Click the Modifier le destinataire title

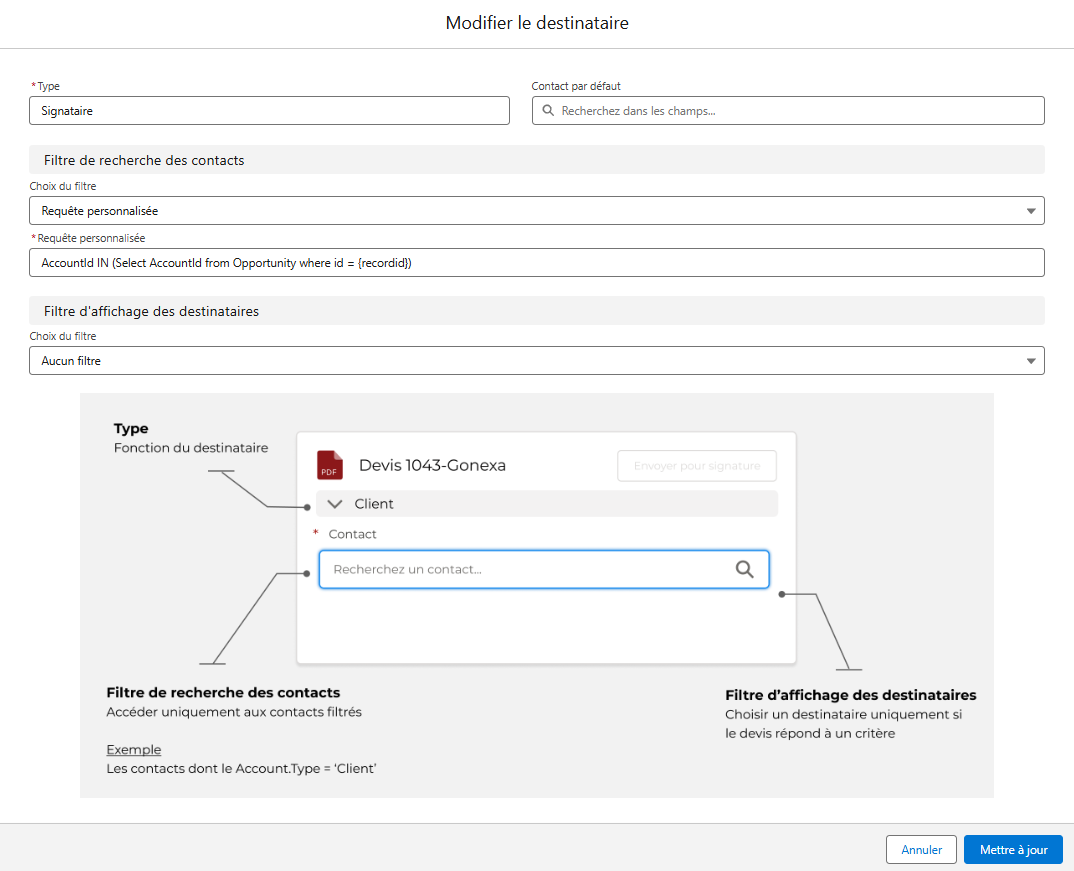537,23
